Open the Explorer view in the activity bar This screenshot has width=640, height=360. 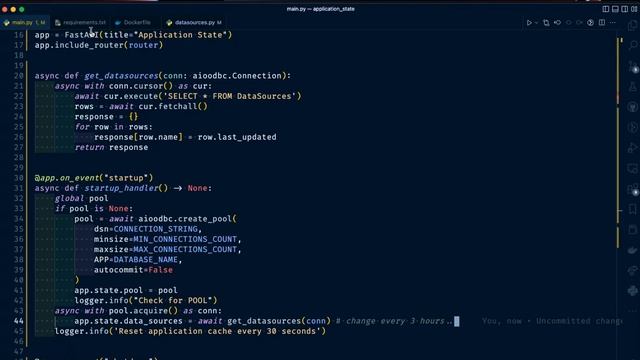(x=632, y=25)
